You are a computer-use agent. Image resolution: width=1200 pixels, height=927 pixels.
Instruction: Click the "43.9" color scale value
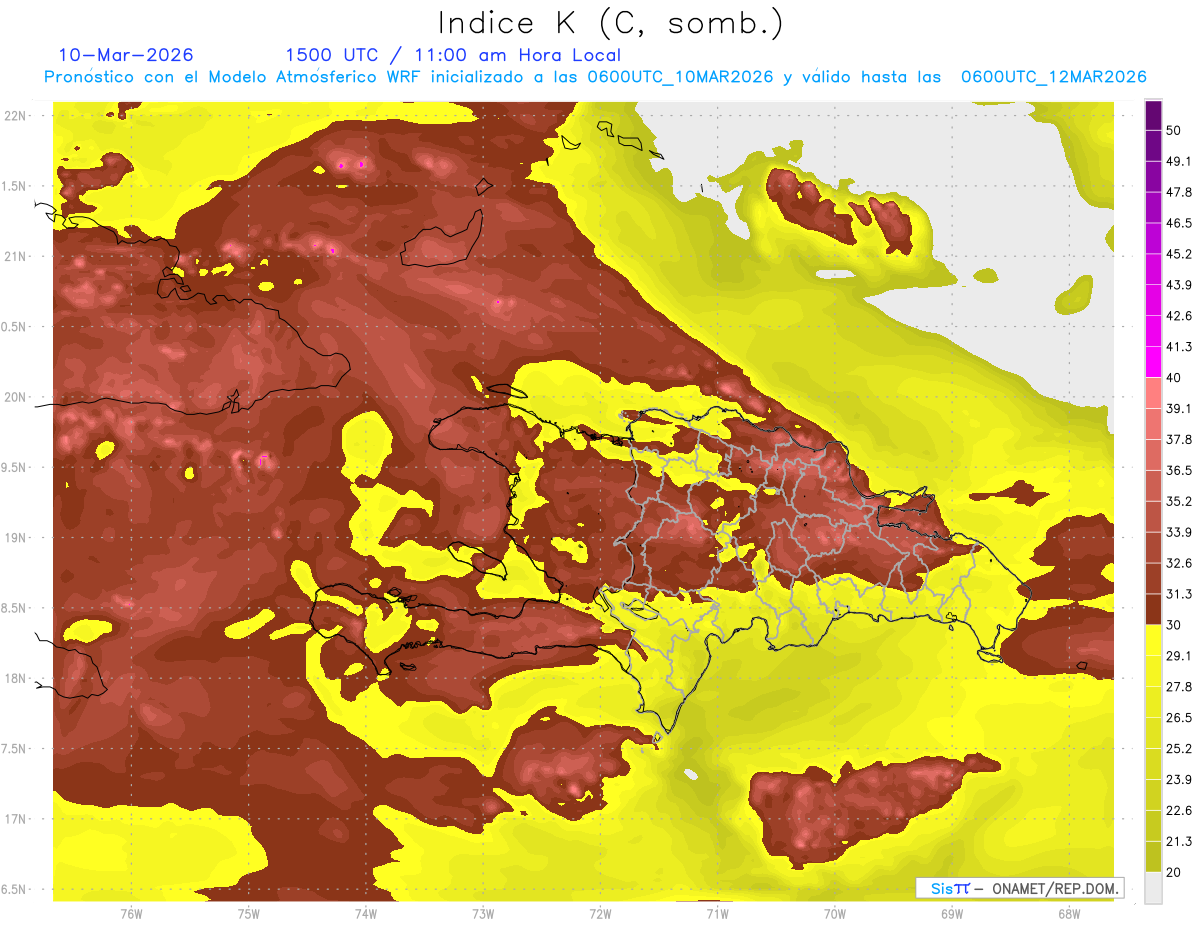tap(1179, 285)
